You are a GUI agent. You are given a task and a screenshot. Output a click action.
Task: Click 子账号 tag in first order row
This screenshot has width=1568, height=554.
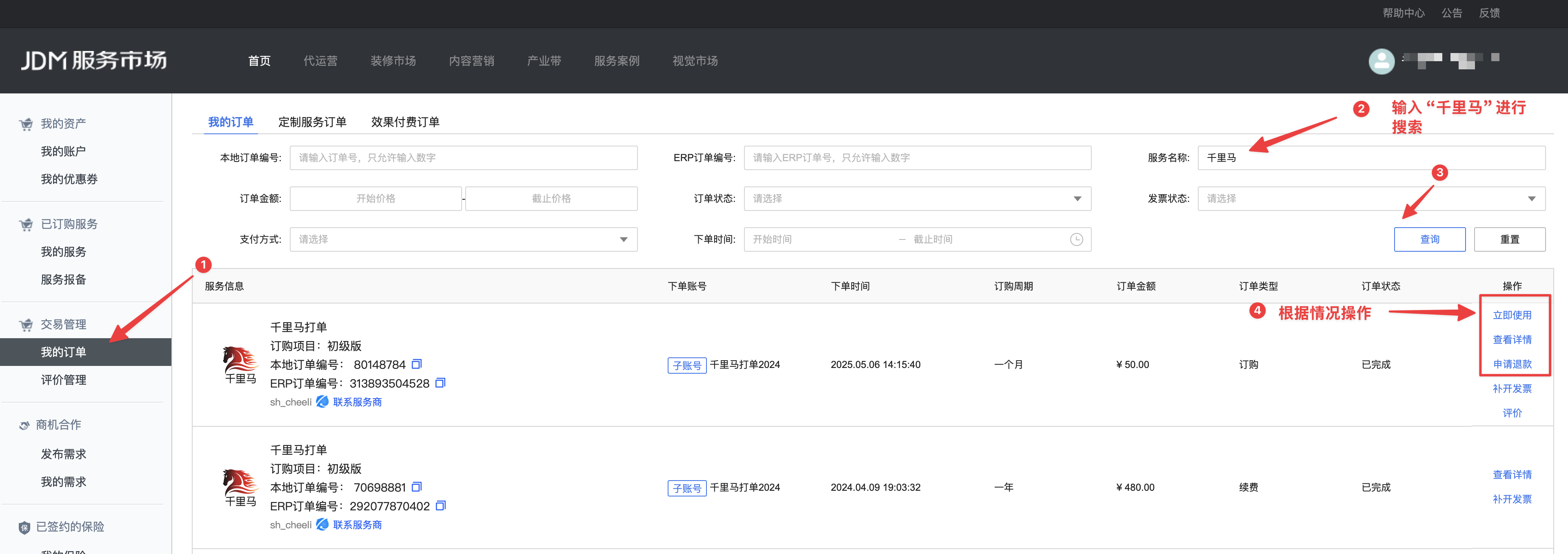tap(686, 366)
